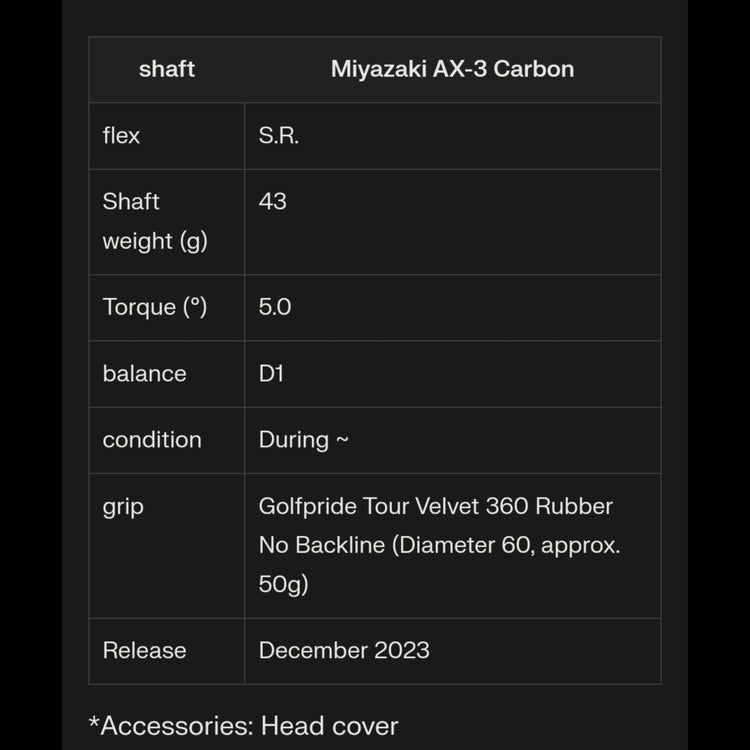Click the '50g)' grip weight text
This screenshot has height=750, width=750.
[283, 584]
